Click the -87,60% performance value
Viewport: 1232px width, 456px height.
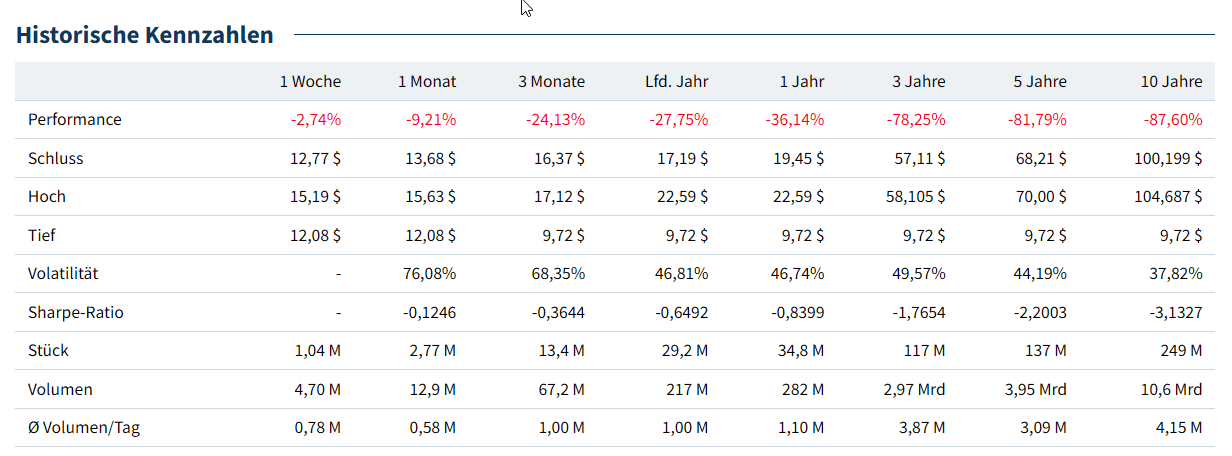click(1172, 120)
